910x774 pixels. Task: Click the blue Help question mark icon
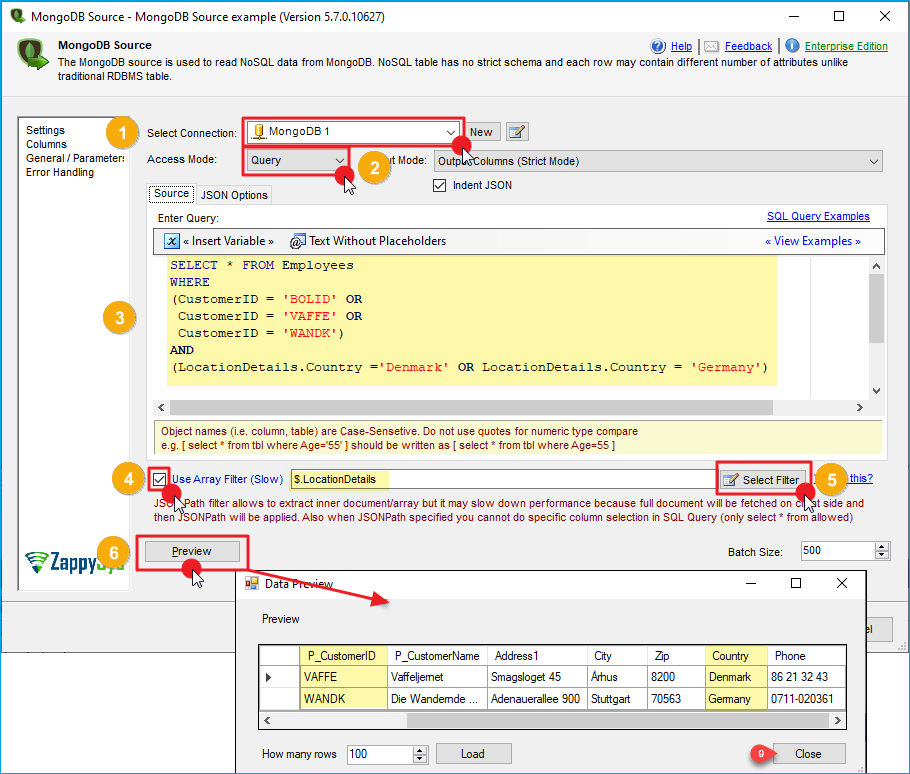point(658,46)
